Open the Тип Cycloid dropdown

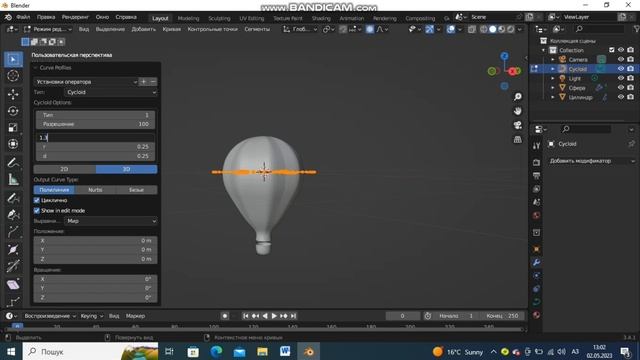click(x=111, y=92)
